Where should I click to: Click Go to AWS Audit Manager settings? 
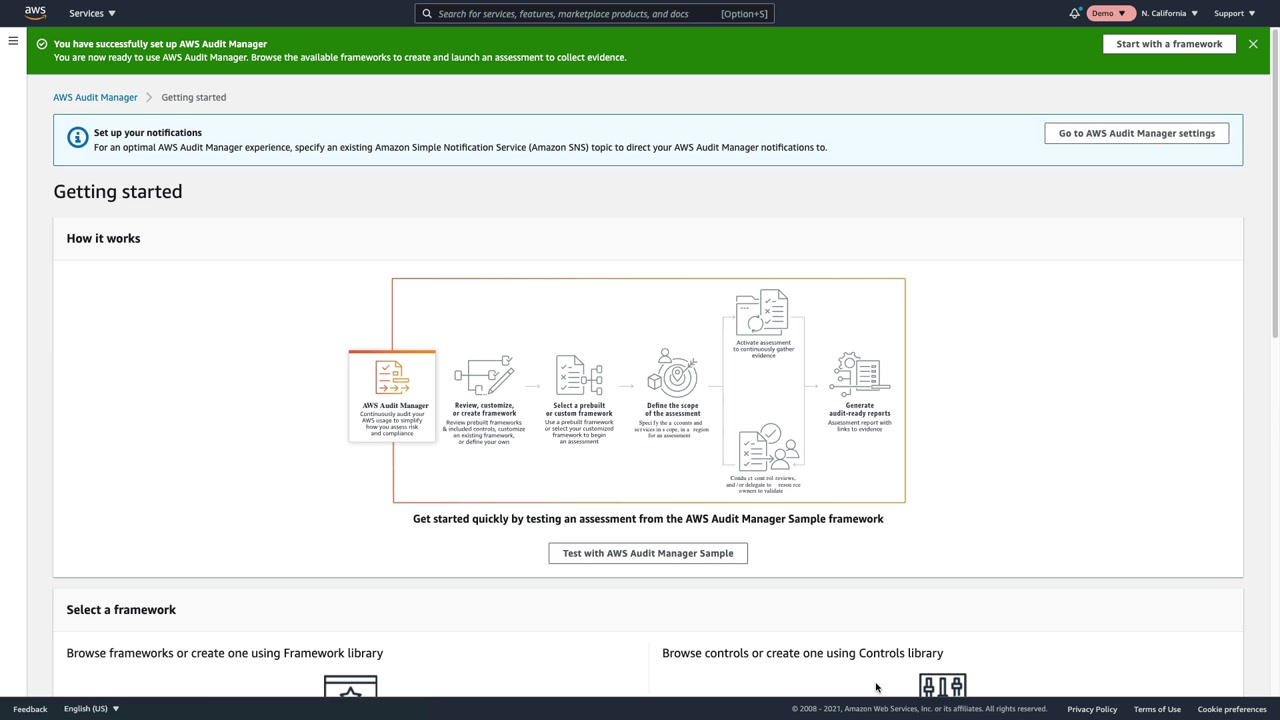coord(1137,133)
